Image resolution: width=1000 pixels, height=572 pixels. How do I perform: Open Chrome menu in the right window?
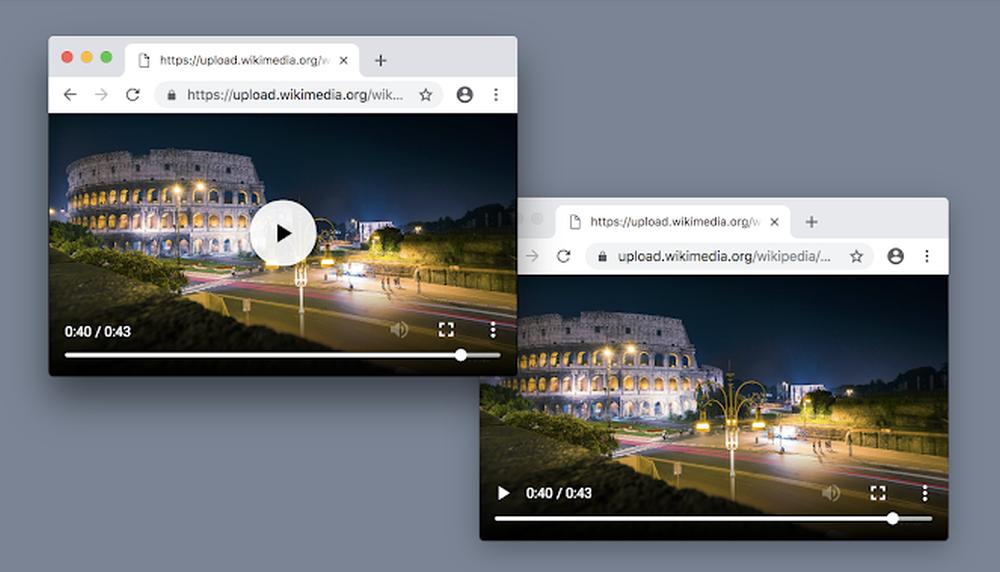(x=927, y=256)
